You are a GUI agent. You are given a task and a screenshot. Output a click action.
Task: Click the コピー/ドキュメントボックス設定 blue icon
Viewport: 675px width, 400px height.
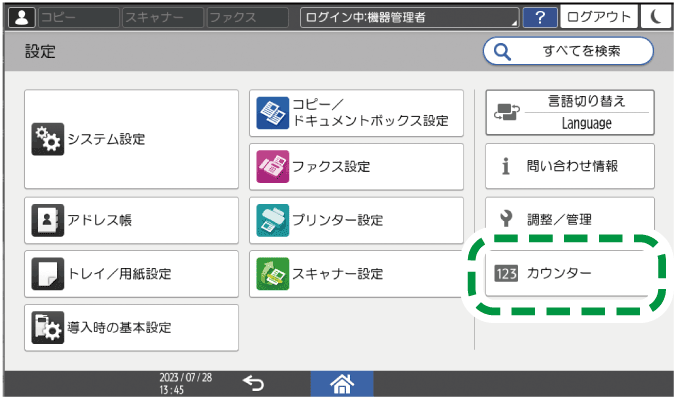(x=272, y=113)
